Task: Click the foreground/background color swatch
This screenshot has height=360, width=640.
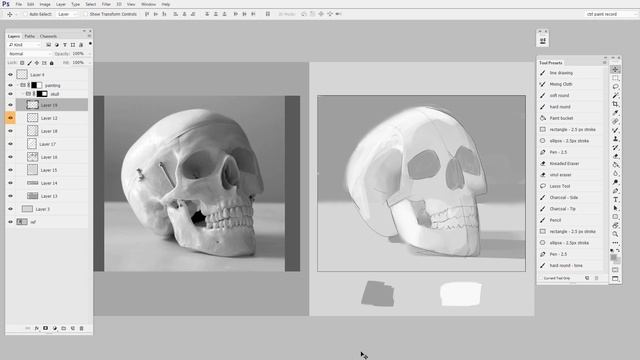Action: (x=615, y=259)
